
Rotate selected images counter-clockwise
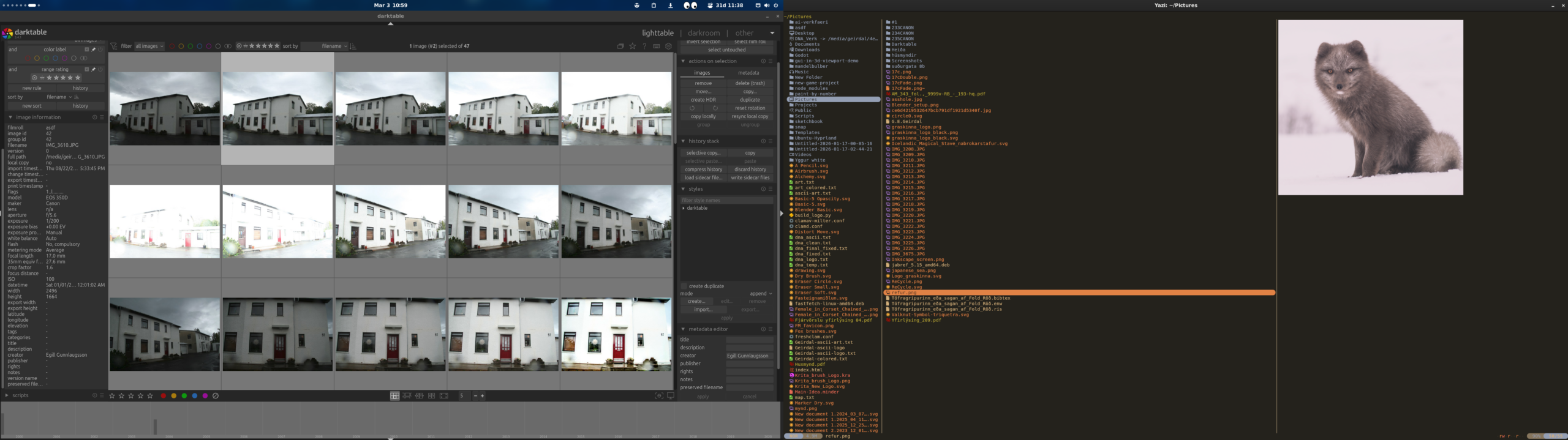[x=692, y=108]
